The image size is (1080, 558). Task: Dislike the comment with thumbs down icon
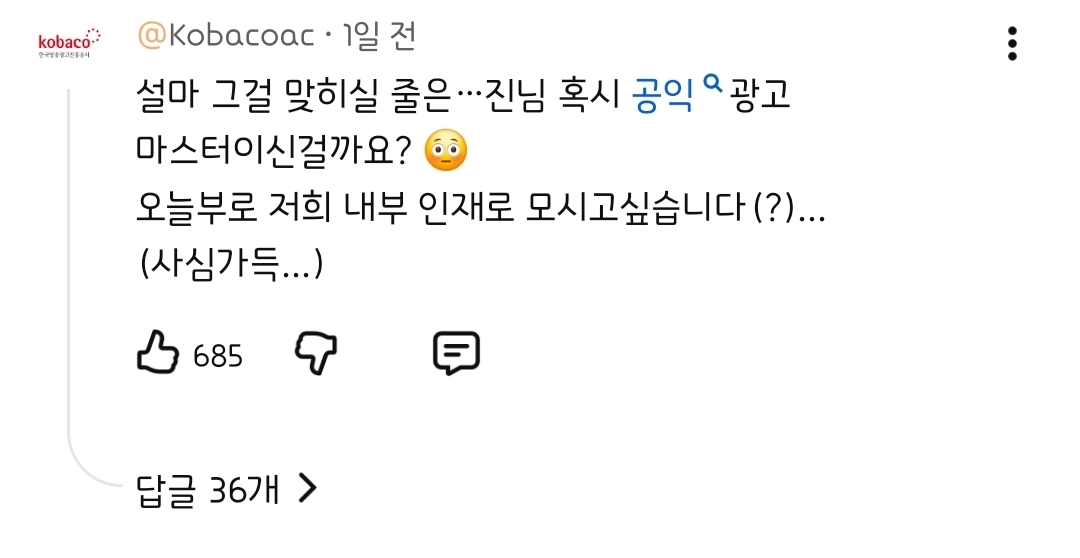pos(316,353)
